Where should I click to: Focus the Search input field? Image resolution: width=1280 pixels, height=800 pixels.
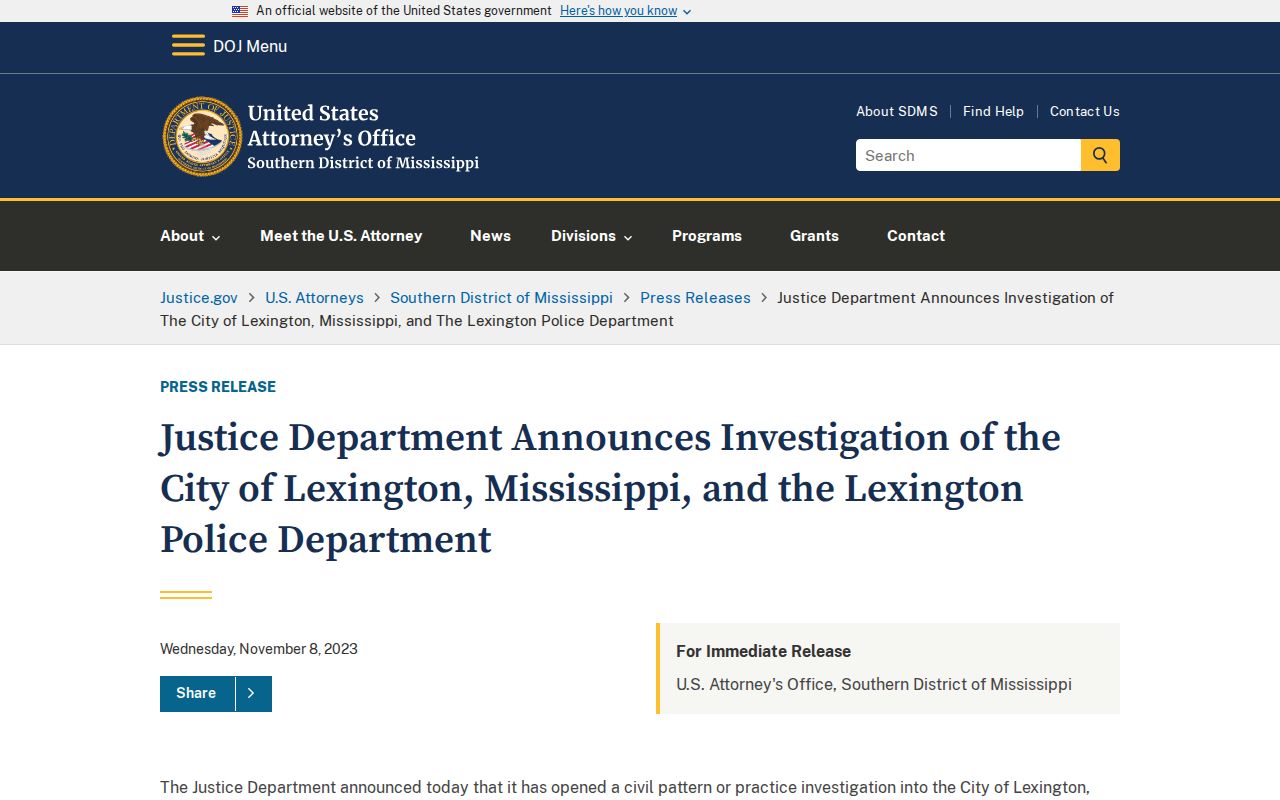point(968,155)
